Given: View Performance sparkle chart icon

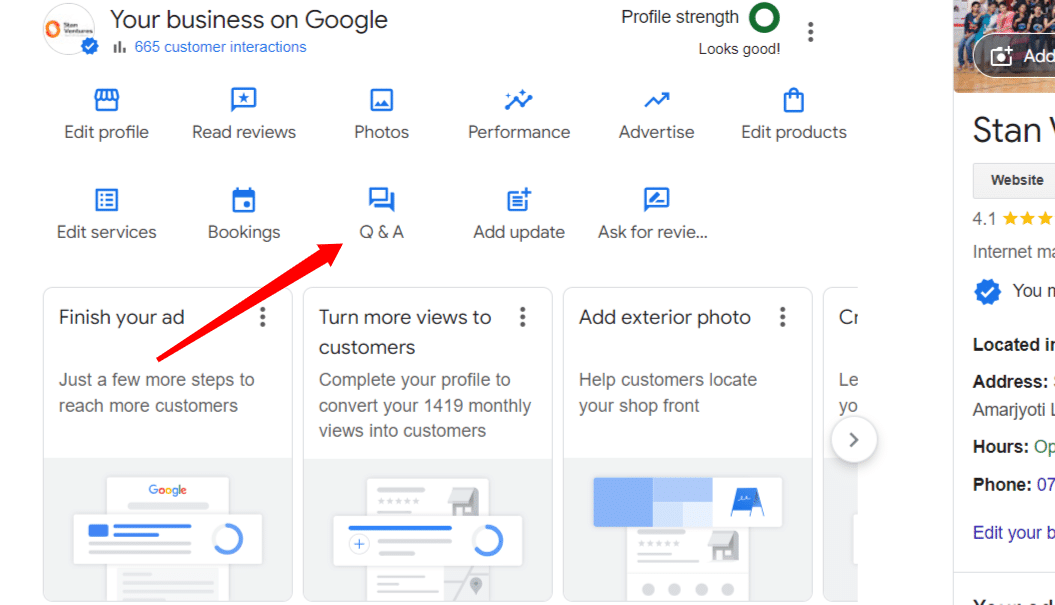Looking at the screenshot, I should (x=519, y=100).
